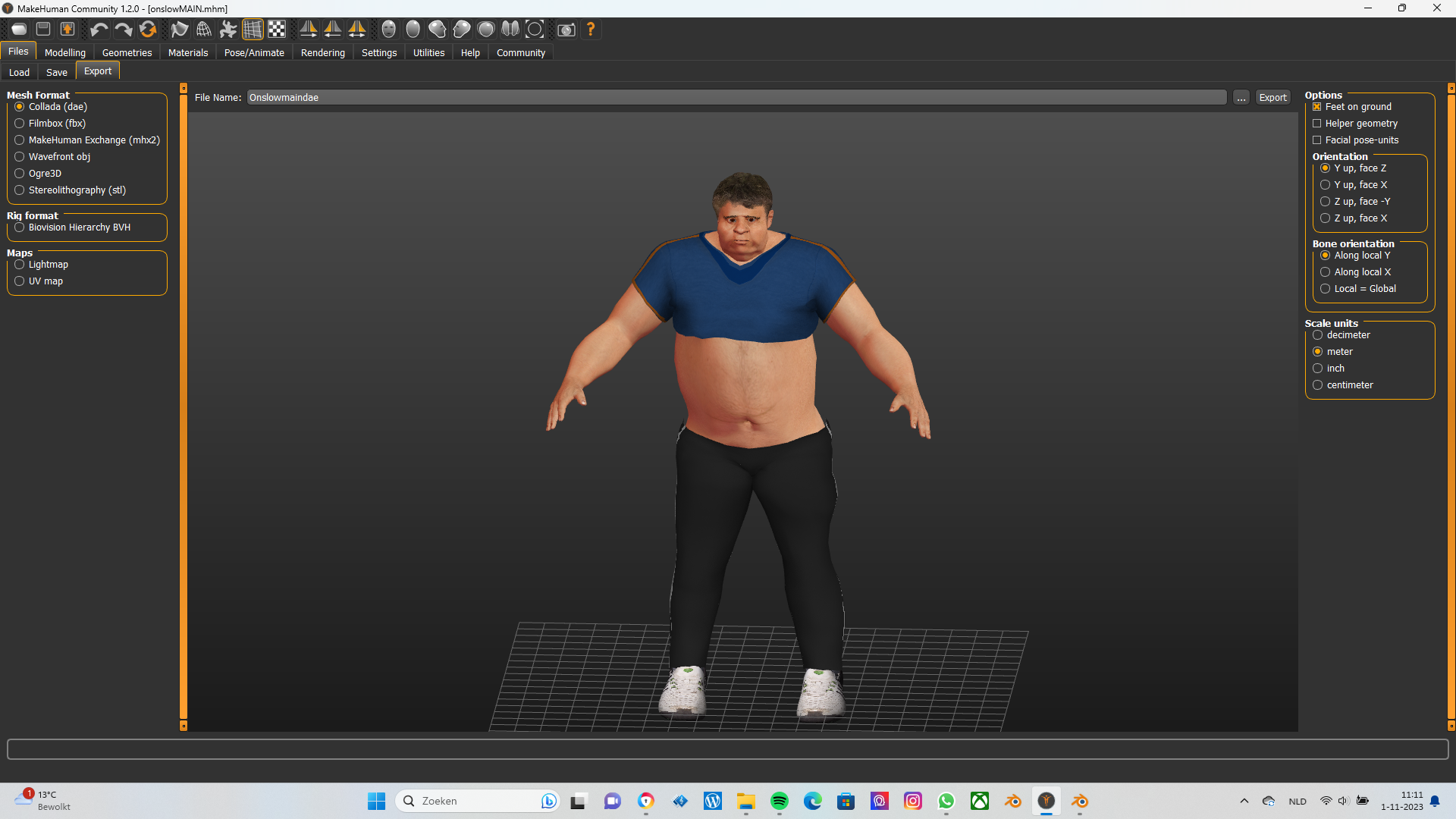The height and width of the screenshot is (819, 1456).
Task: Uncheck Feet on ground option
Action: click(1317, 107)
